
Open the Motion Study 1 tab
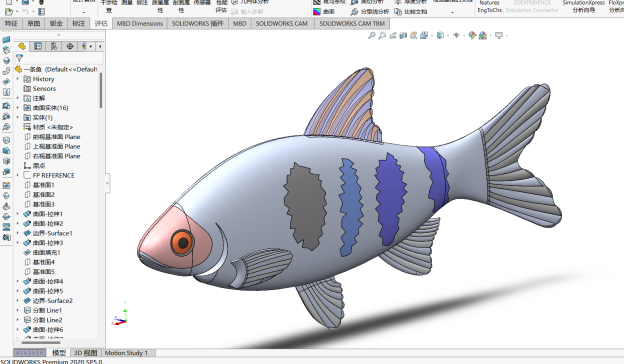click(126, 353)
